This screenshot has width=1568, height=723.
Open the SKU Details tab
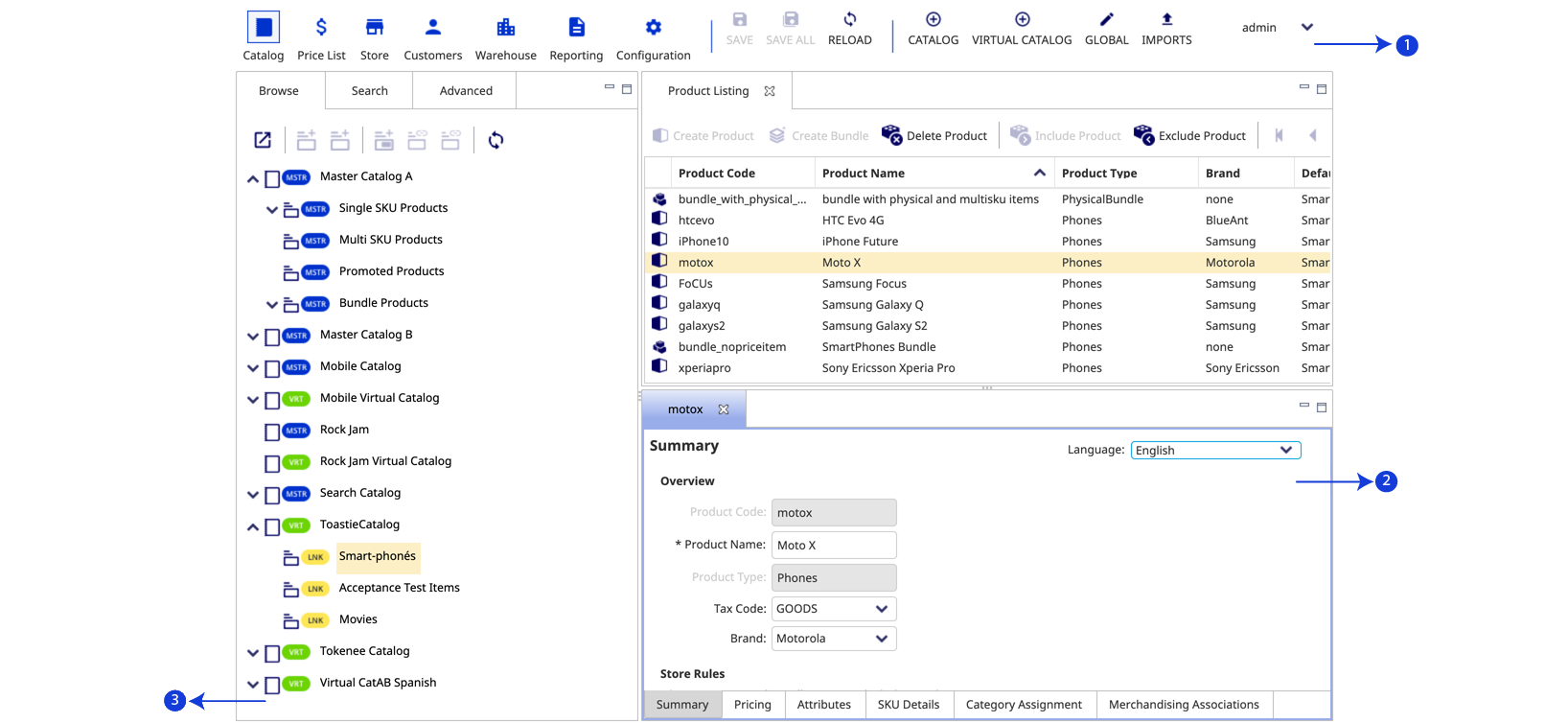point(908,705)
